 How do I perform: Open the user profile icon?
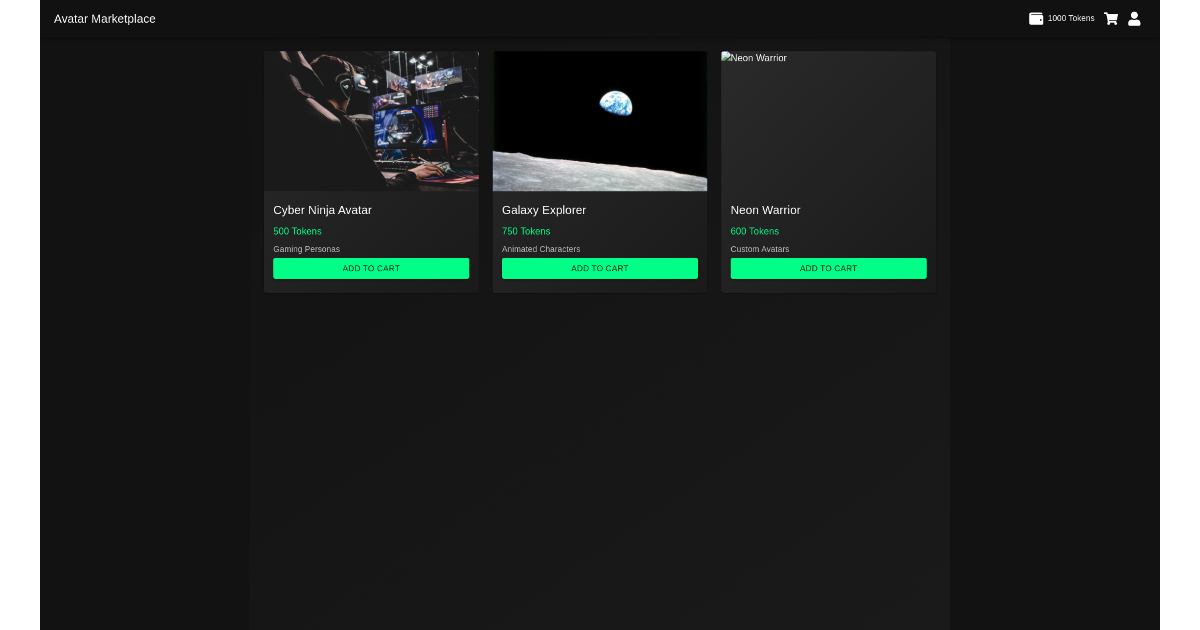click(x=1134, y=18)
